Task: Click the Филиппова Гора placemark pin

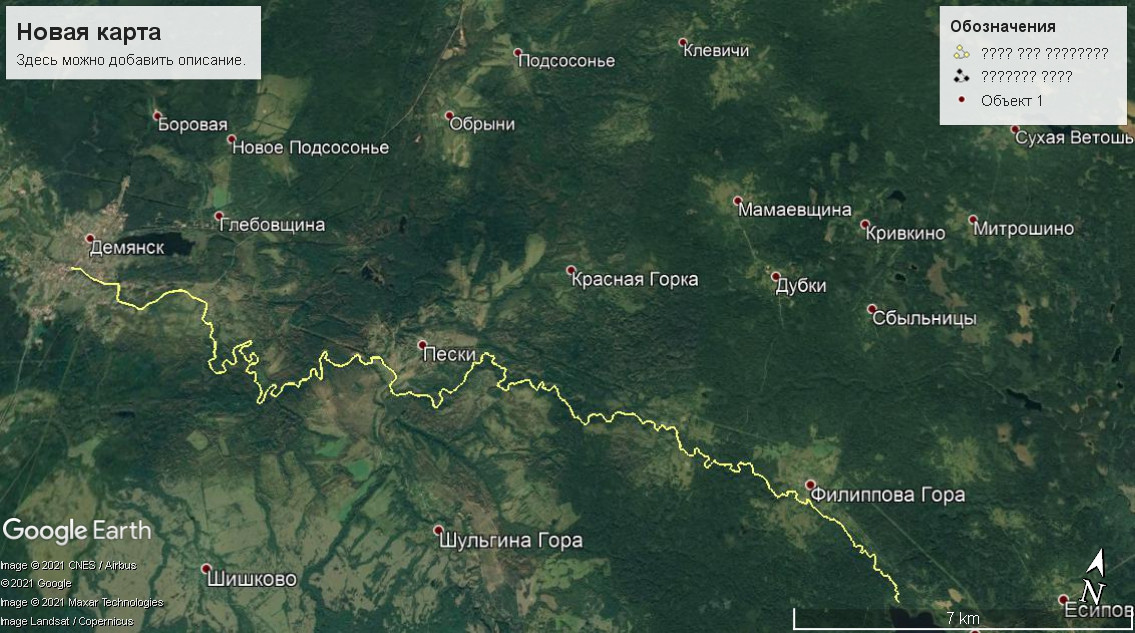Action: click(x=811, y=485)
